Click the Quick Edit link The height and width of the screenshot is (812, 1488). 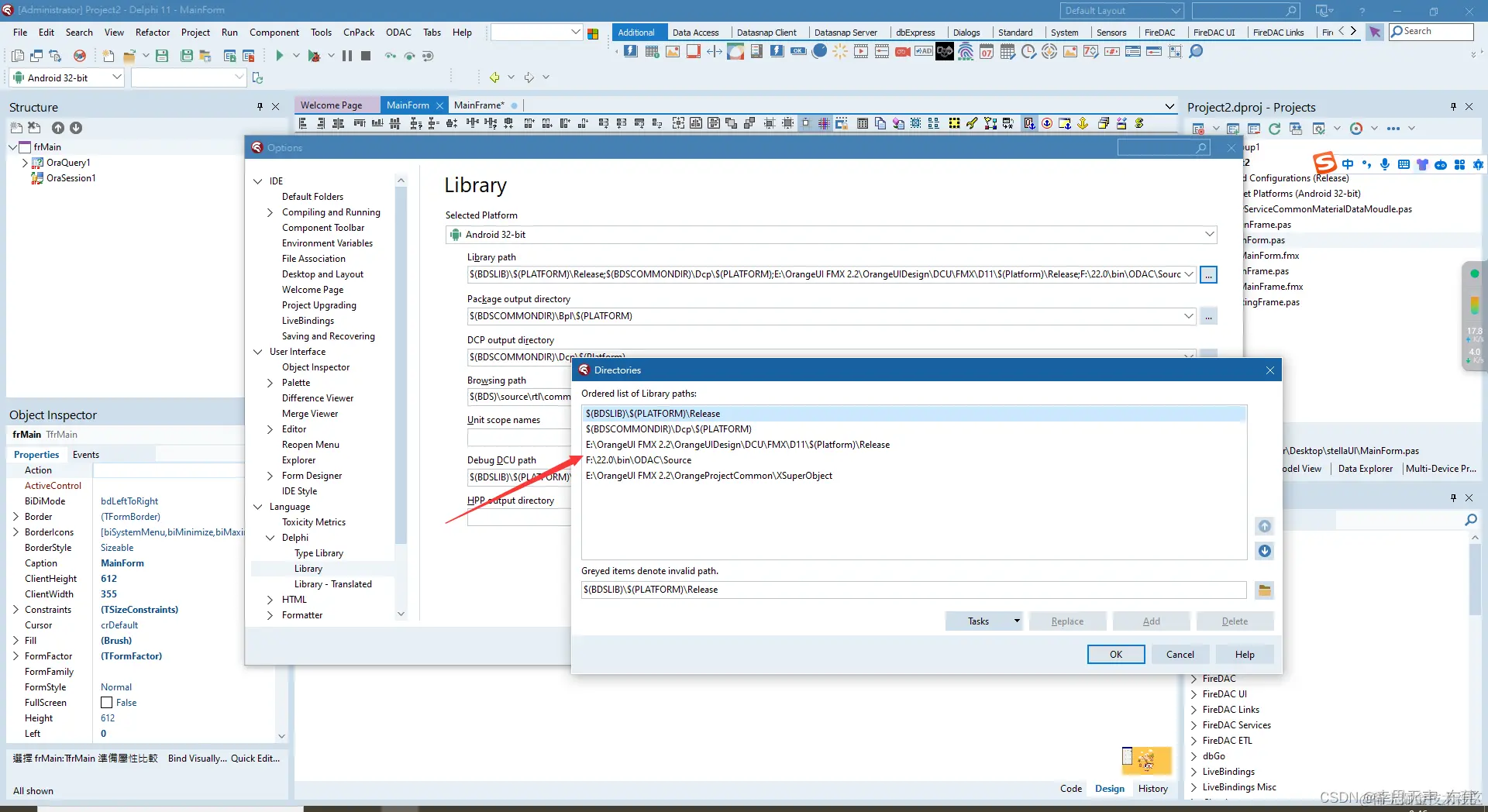click(256, 759)
